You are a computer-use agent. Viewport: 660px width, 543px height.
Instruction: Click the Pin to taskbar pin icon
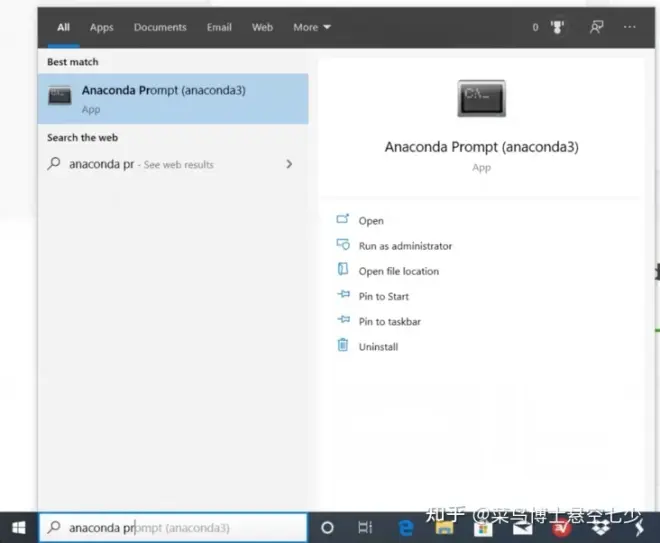point(343,319)
